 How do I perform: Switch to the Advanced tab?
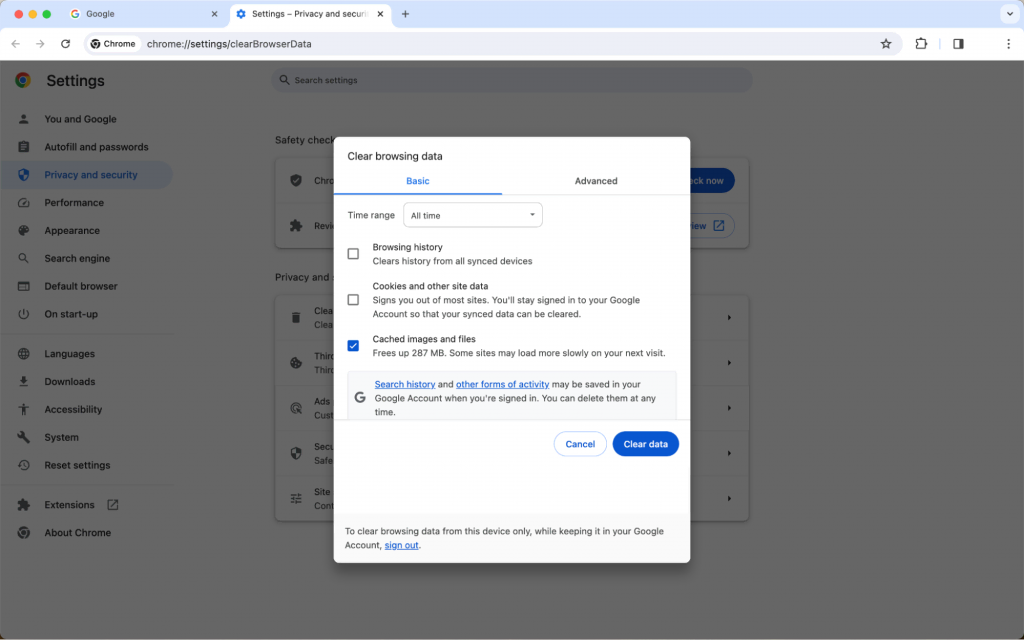click(596, 181)
